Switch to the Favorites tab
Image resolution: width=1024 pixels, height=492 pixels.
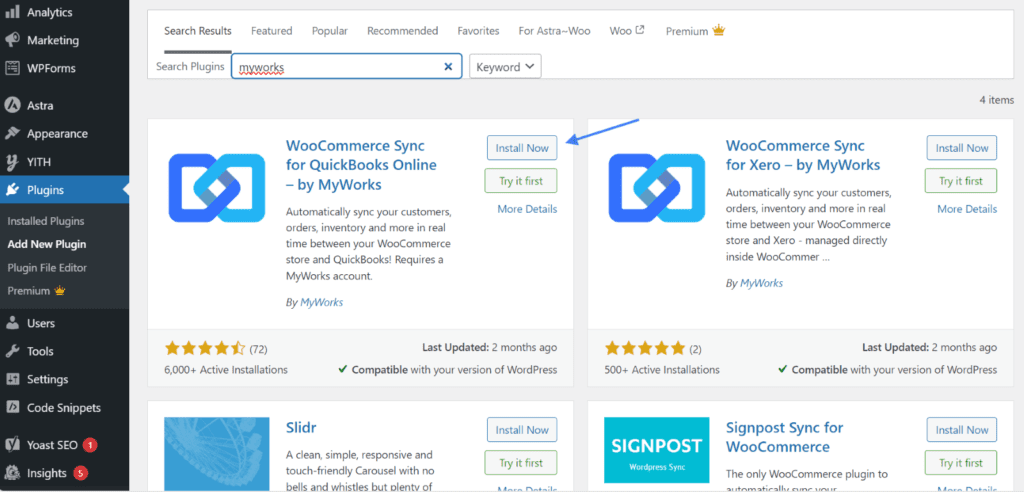(478, 31)
